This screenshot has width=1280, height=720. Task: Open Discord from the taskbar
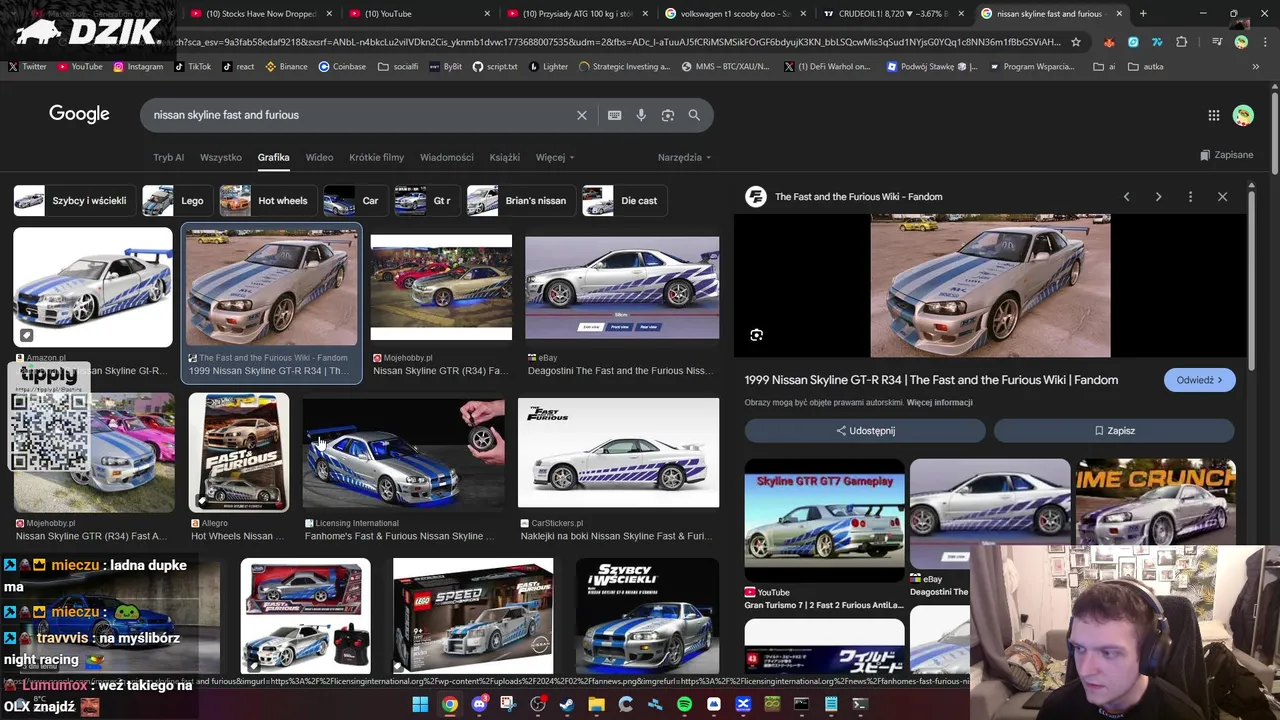point(479,704)
